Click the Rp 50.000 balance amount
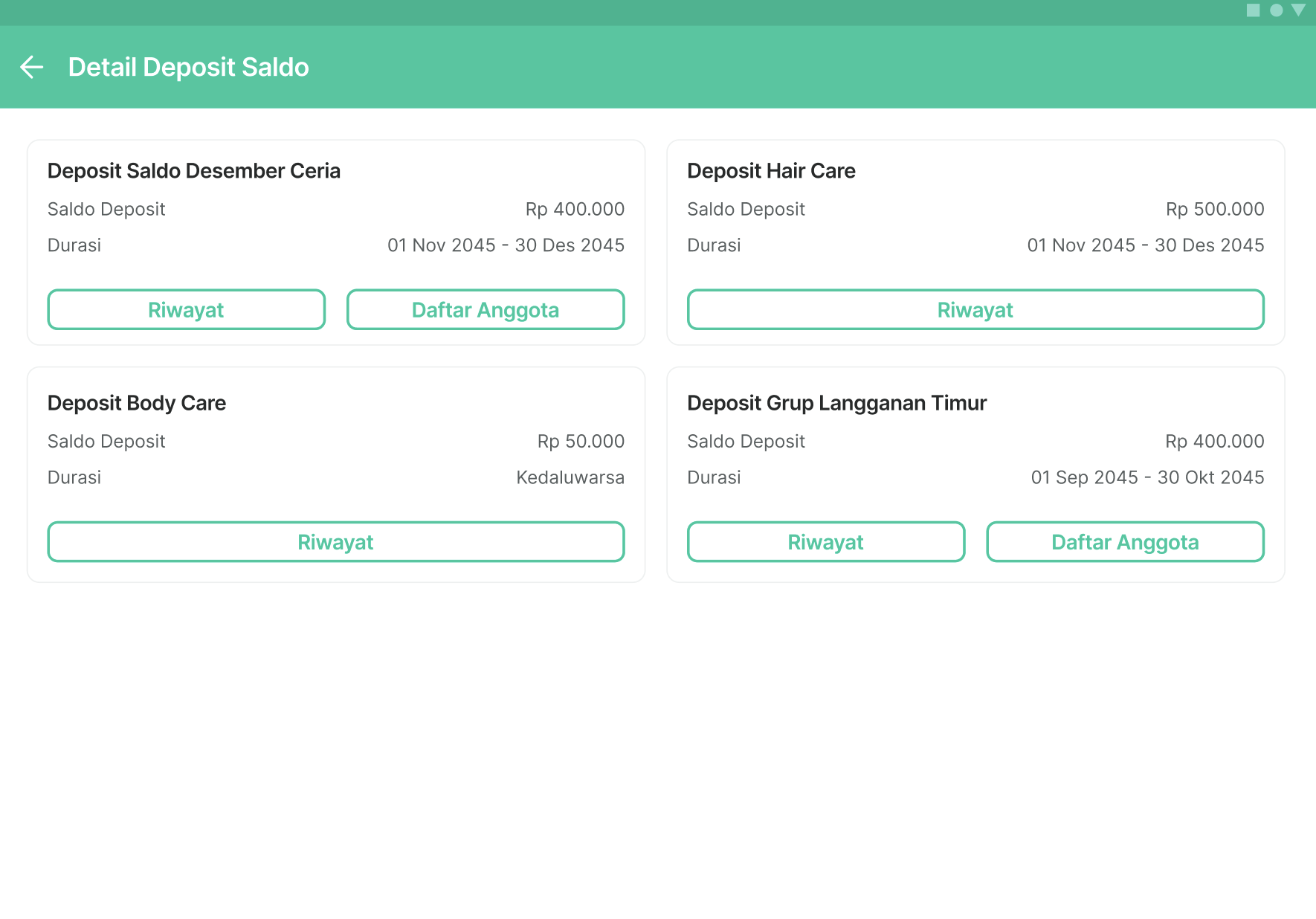This screenshot has width=1316, height=919. click(581, 441)
